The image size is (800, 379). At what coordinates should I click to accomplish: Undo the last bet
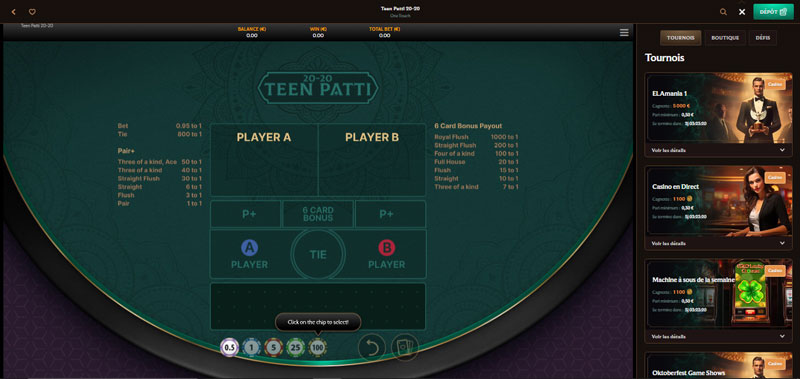click(371, 348)
